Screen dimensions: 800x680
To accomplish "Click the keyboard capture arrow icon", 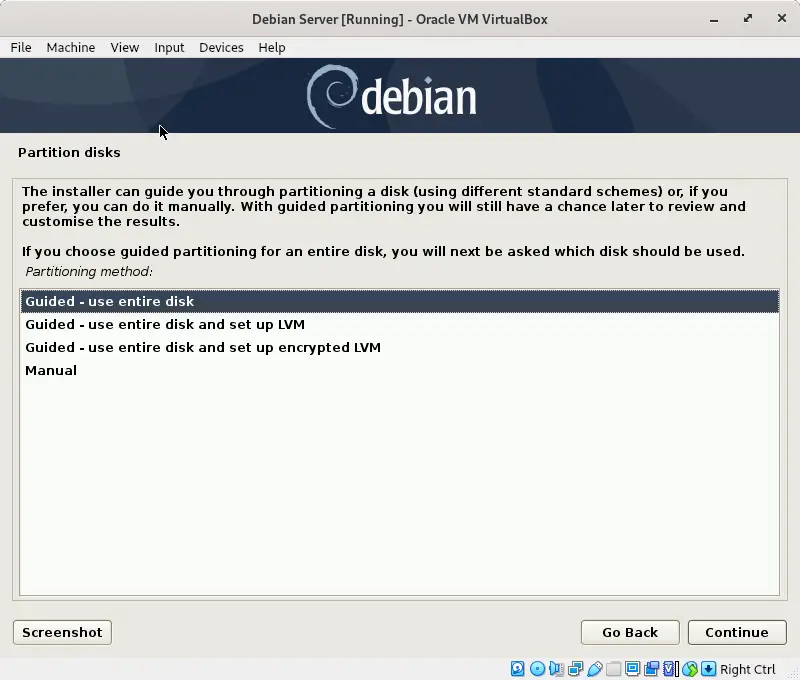I will tap(708, 669).
